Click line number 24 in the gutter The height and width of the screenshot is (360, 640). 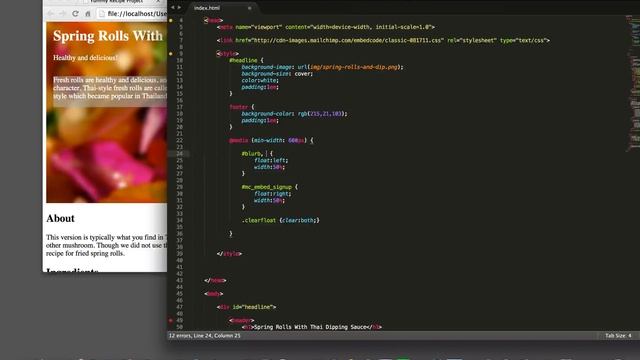(180, 154)
